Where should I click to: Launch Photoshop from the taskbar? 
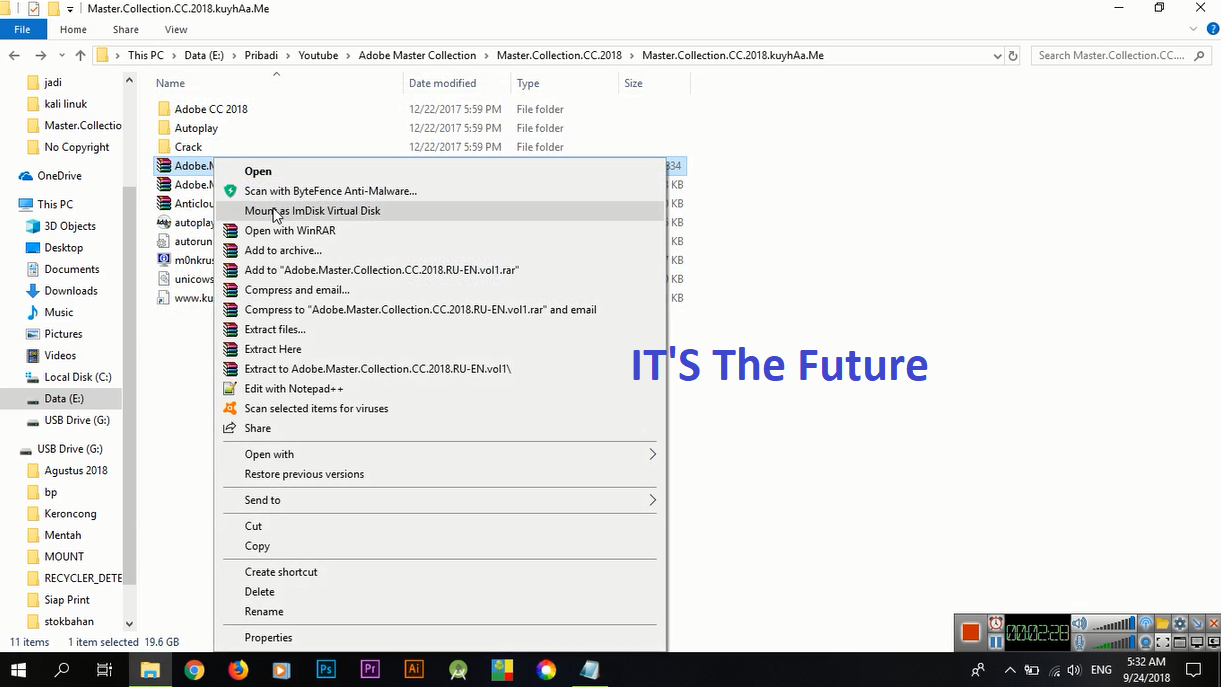(326, 670)
